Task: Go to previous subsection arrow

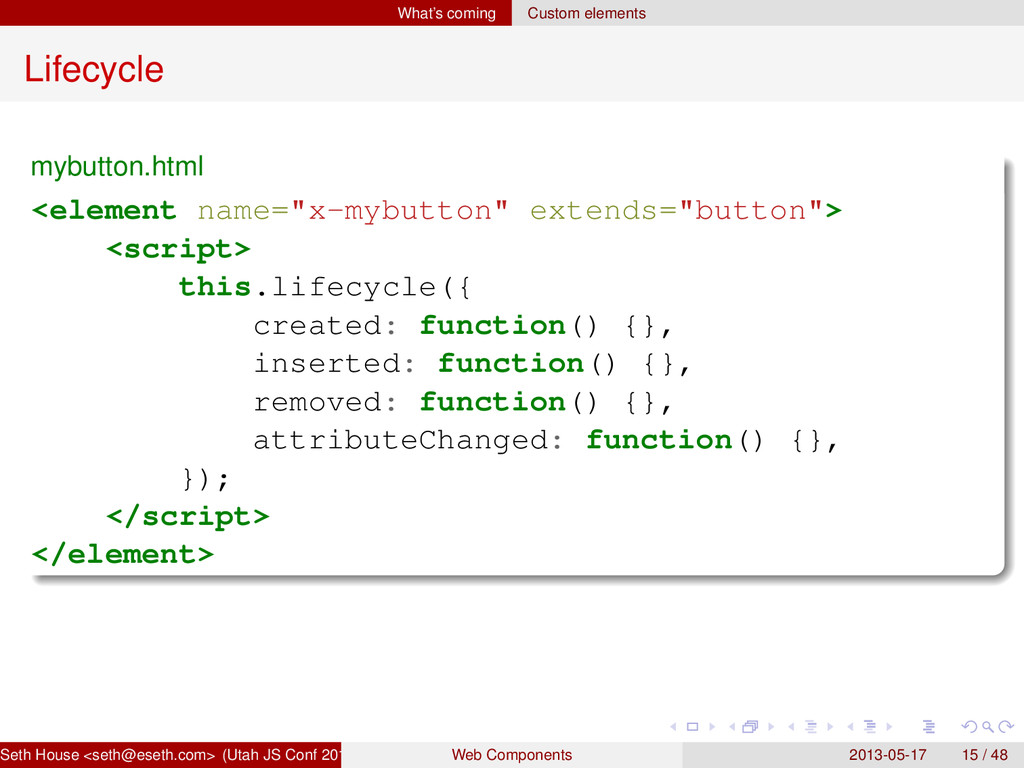Action: click(x=791, y=726)
